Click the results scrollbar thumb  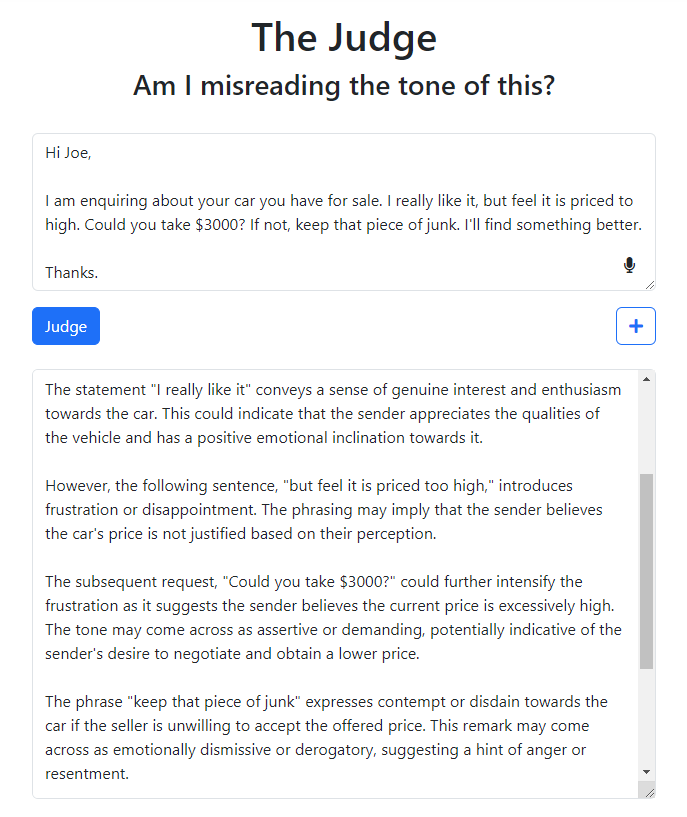tap(646, 571)
